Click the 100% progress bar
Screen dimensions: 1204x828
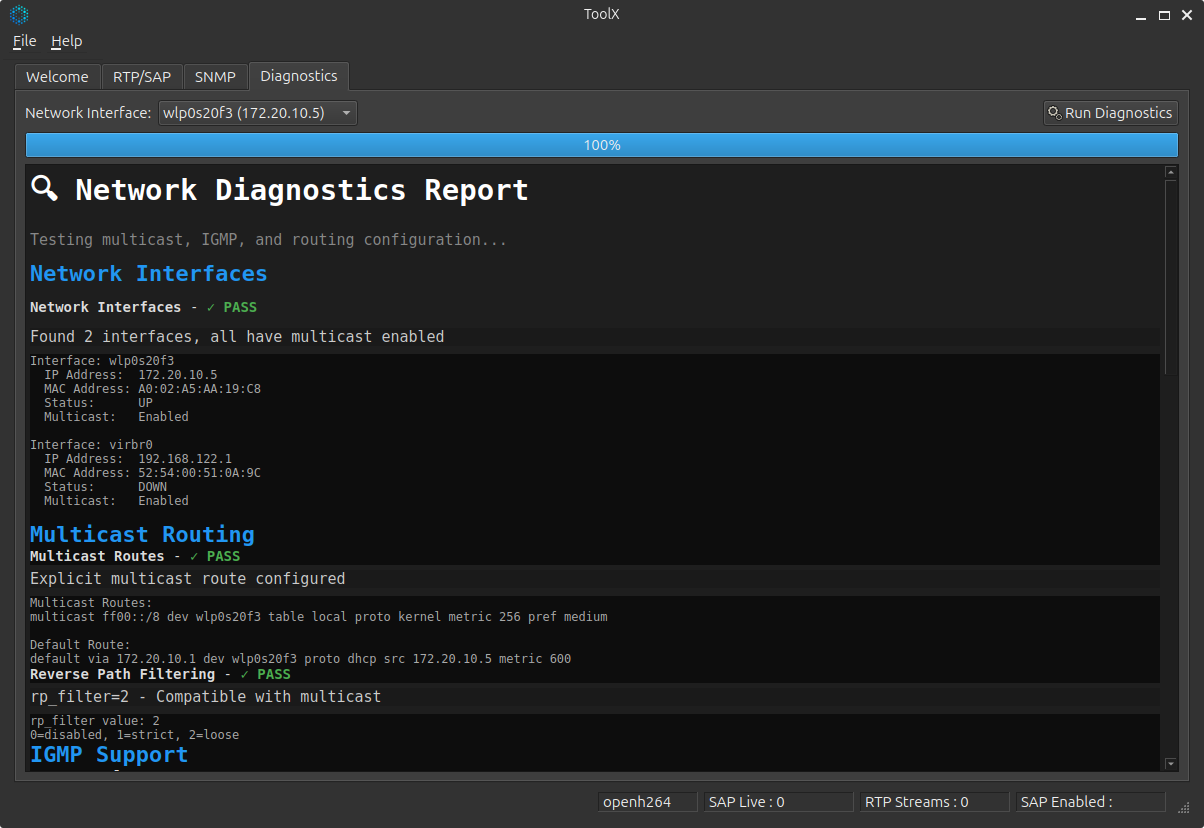pyautogui.click(x=601, y=145)
